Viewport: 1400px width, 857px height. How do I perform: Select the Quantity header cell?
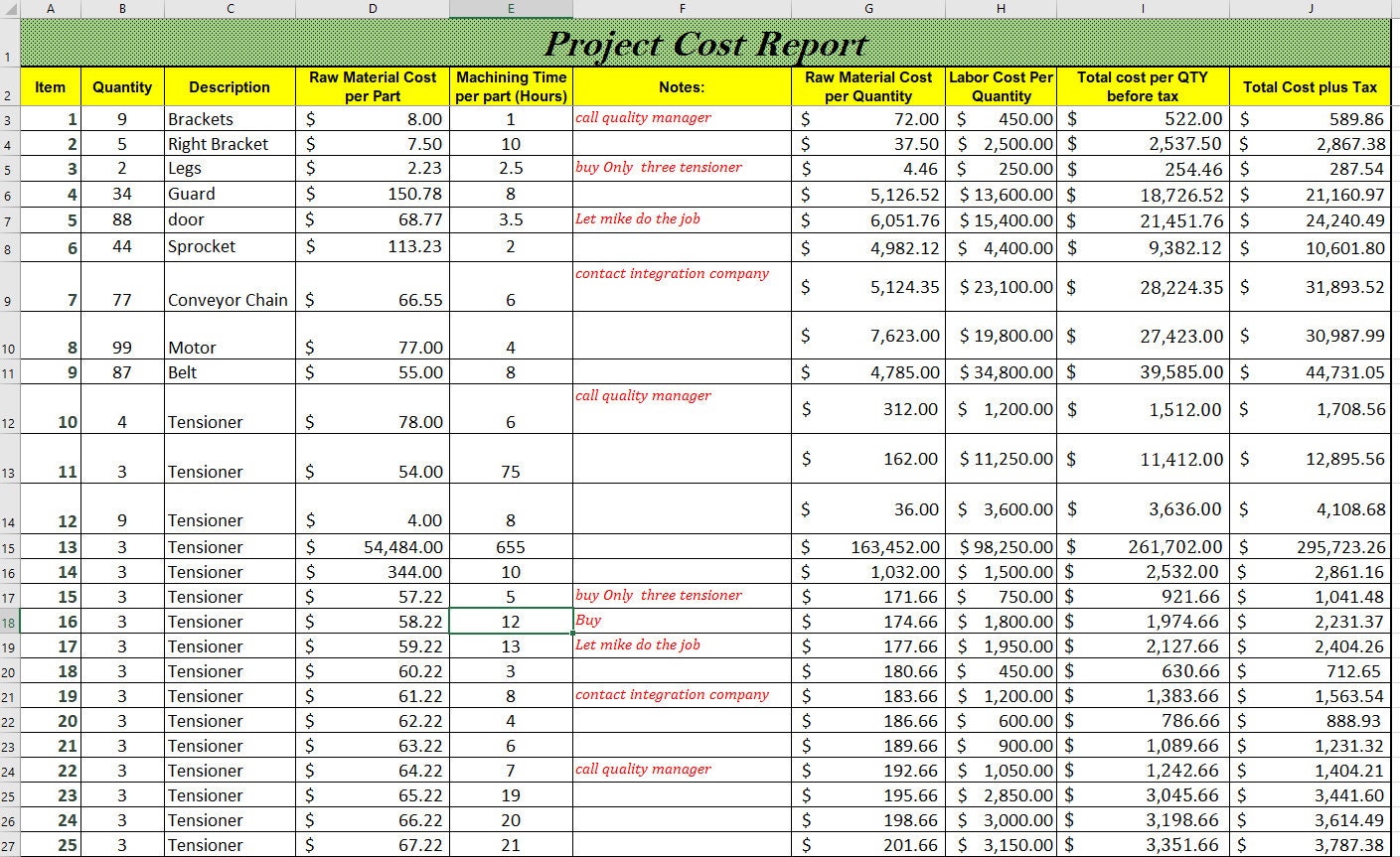121,87
